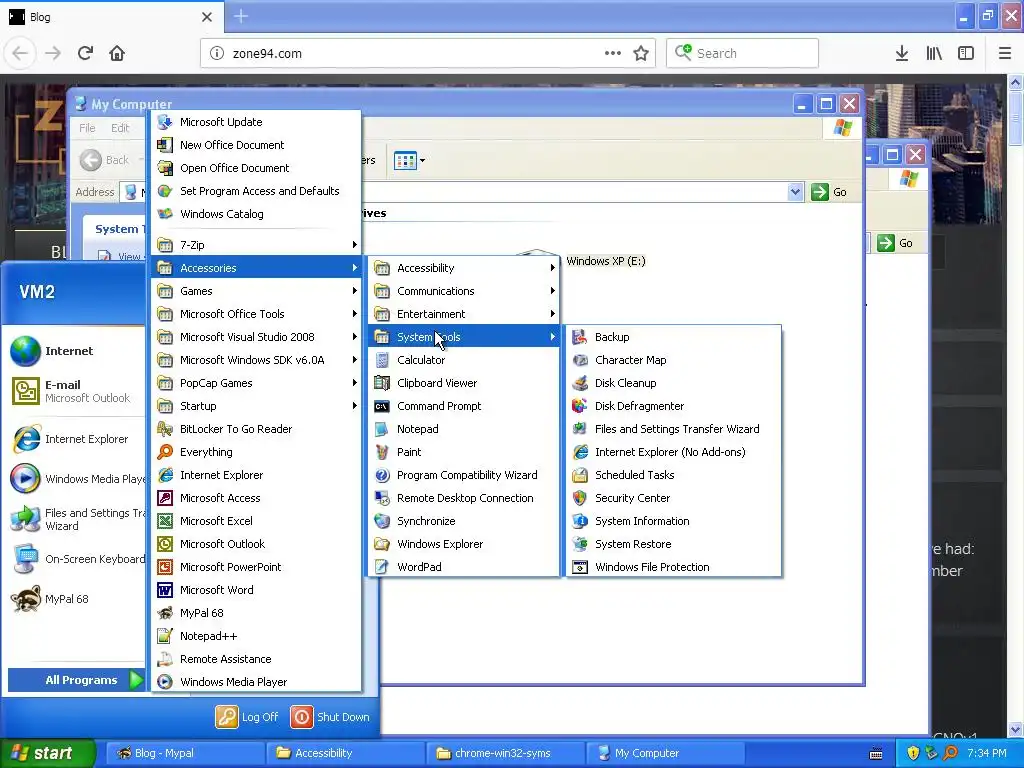This screenshot has height=768, width=1024.
Task: Open the browser hamburger menu
Action: point(1005,54)
